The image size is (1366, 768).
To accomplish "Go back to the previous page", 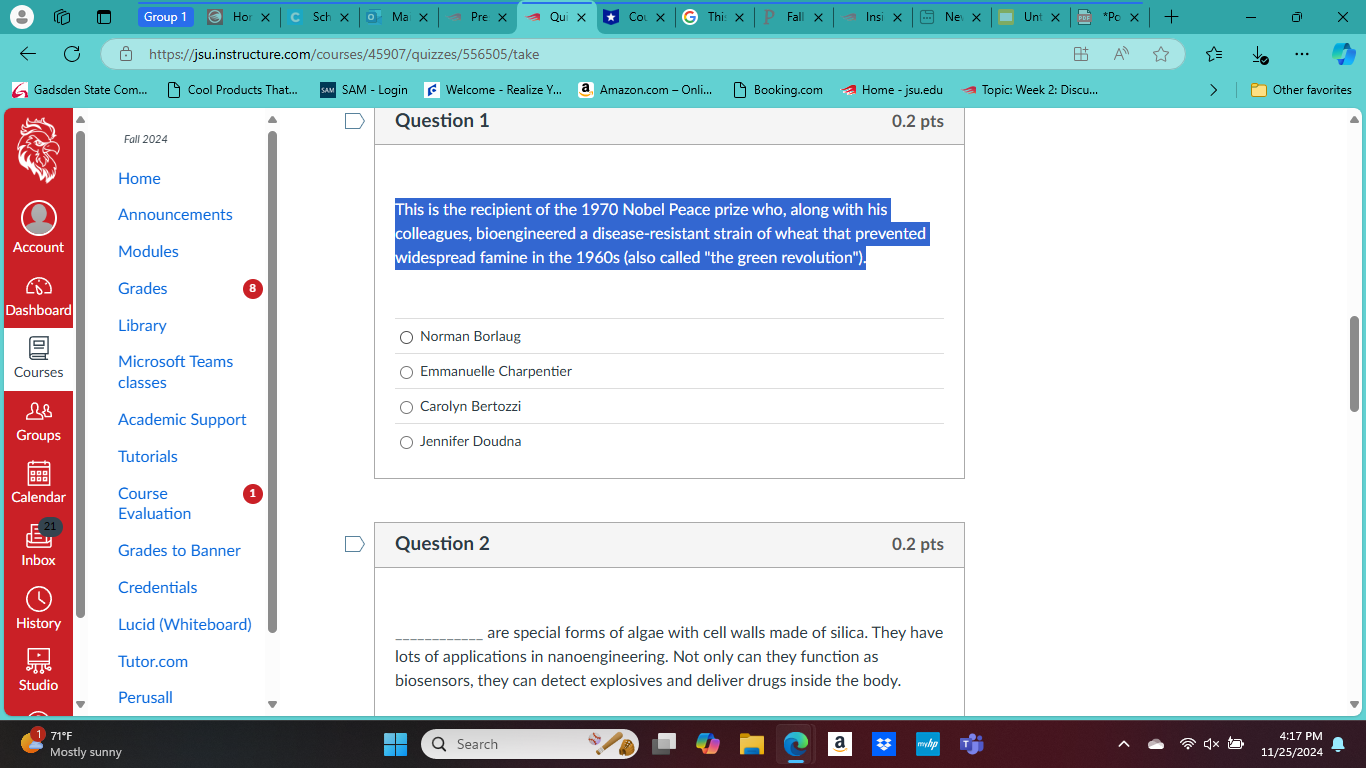I will [x=28, y=54].
